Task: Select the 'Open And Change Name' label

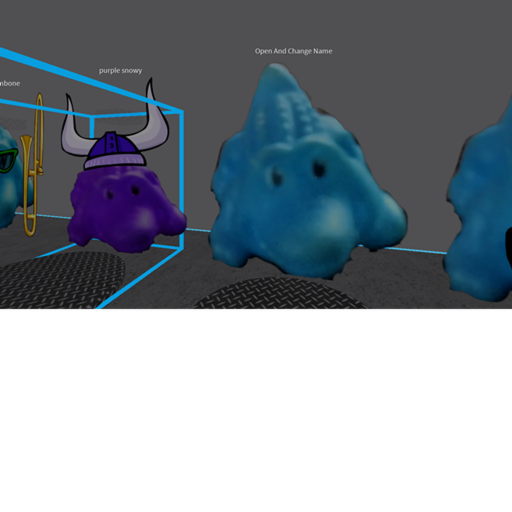Action: [x=293, y=51]
